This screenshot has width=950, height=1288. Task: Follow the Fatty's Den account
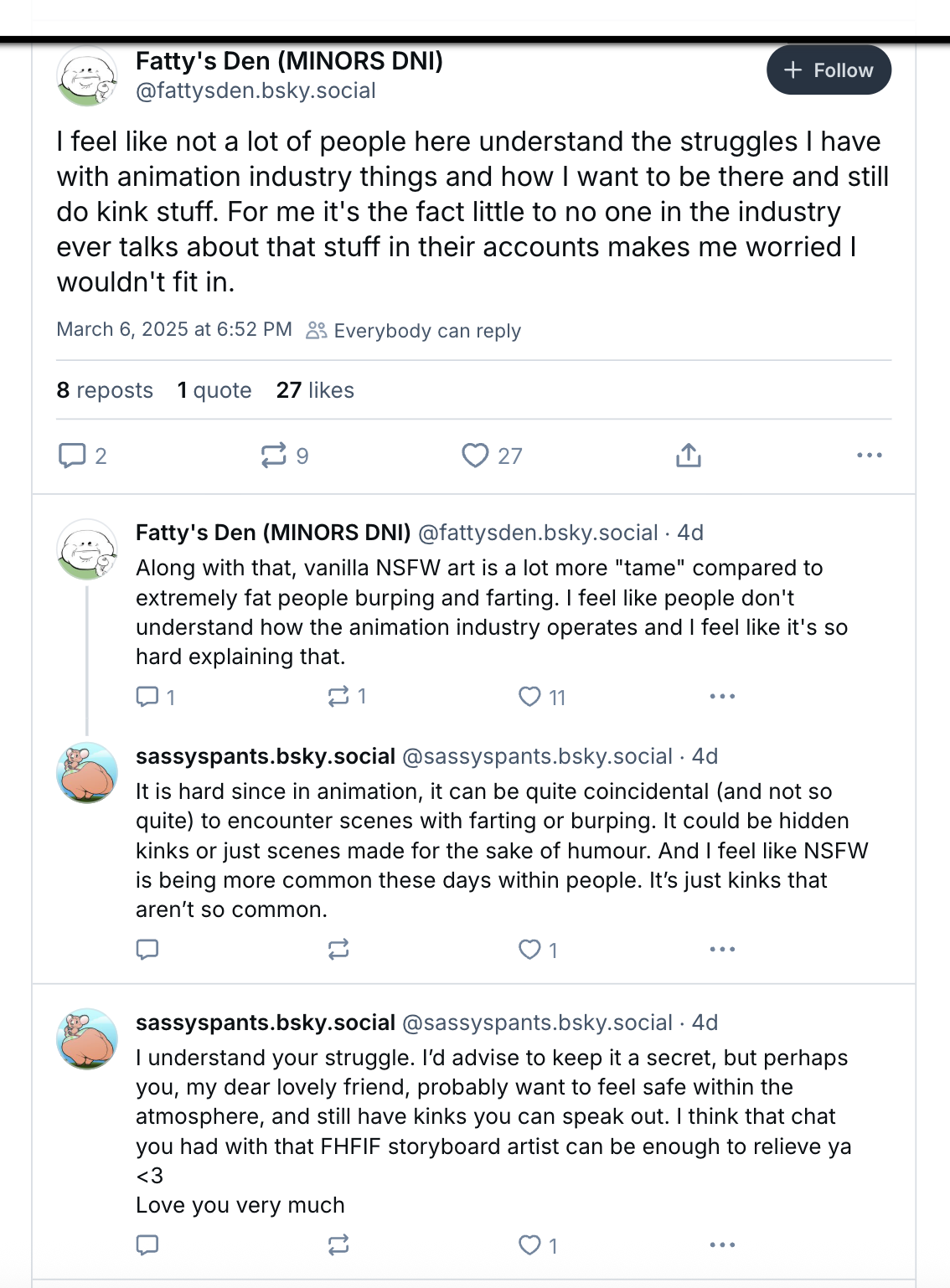click(828, 70)
